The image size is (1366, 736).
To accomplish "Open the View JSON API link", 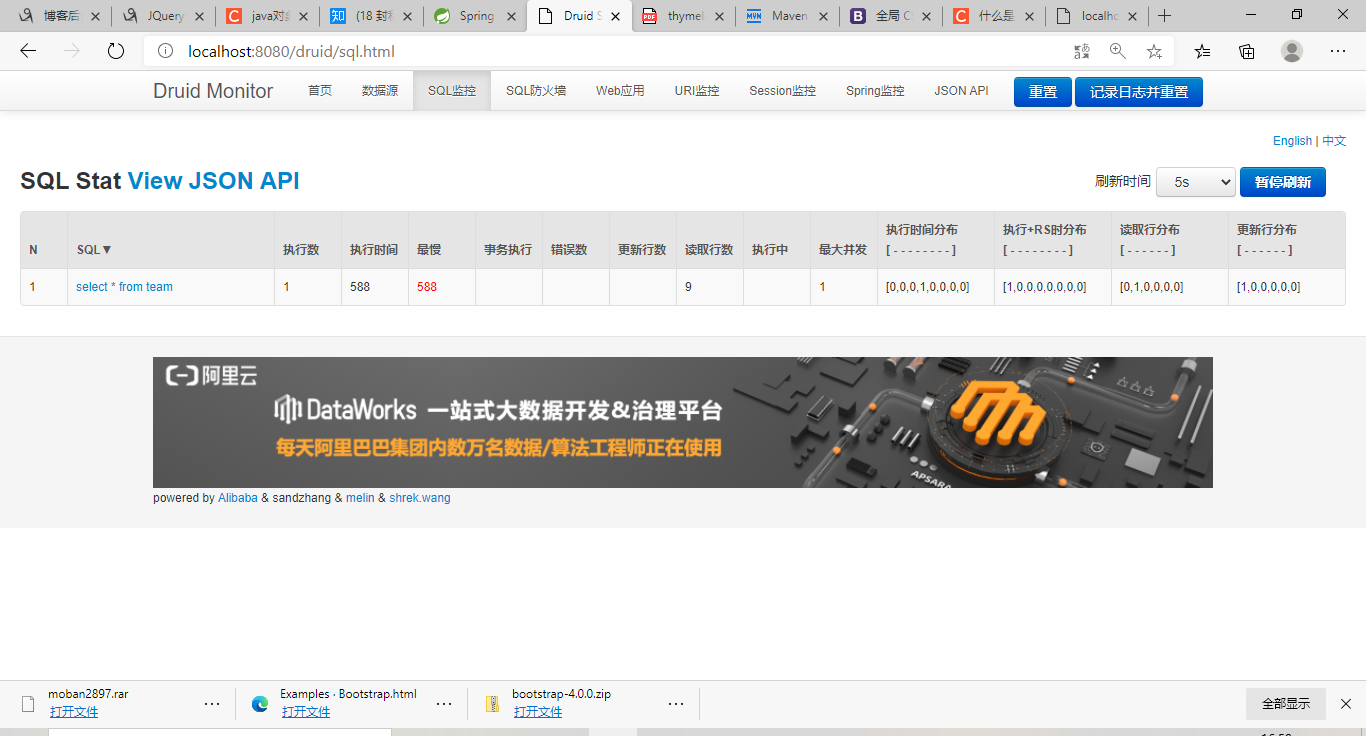I will 213,181.
